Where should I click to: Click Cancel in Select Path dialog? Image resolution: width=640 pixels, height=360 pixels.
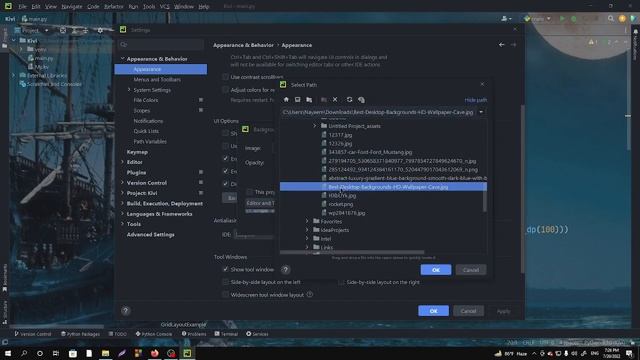pyautogui.click(x=471, y=270)
